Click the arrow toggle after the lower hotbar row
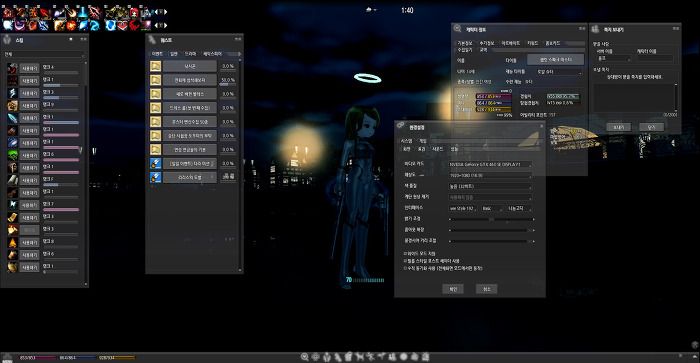Screen dimensions: 700x363 161,25
